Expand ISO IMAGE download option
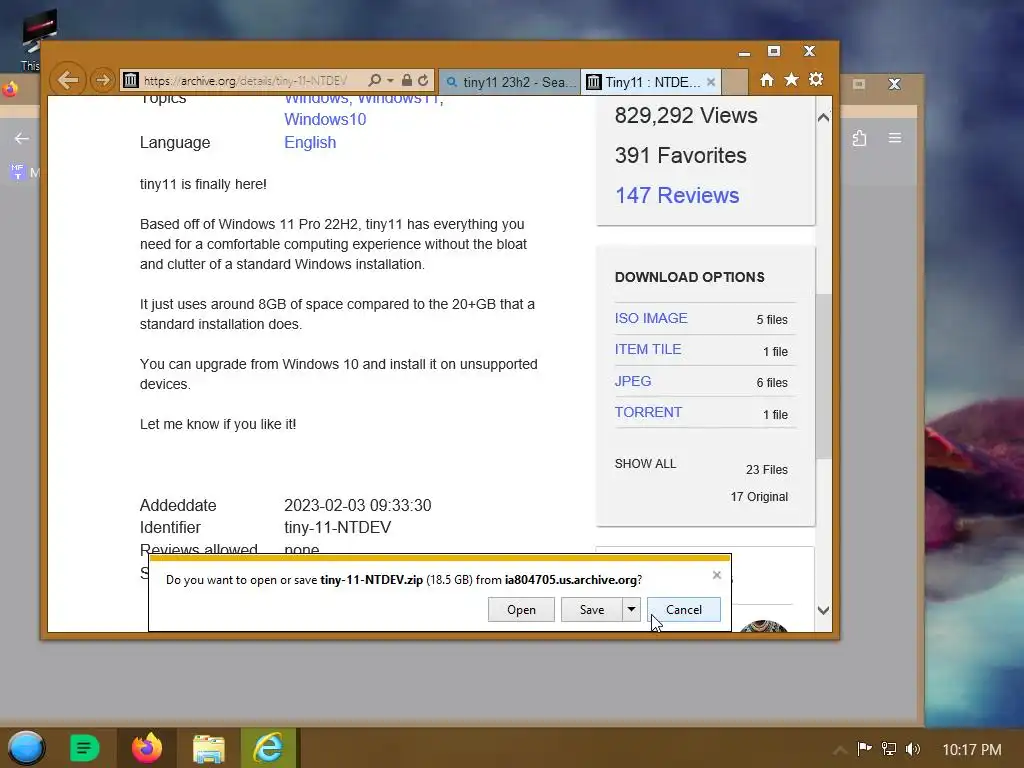This screenshot has width=1024, height=768. [650, 318]
